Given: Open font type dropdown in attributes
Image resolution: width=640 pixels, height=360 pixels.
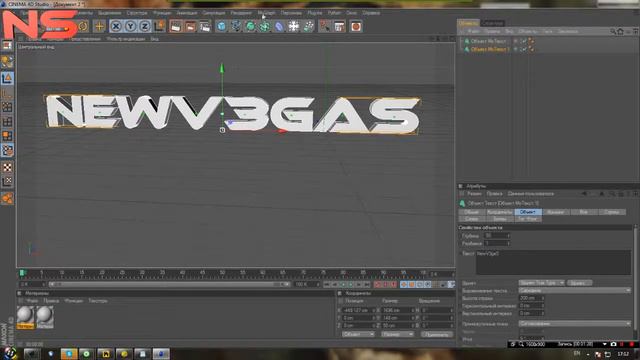Looking at the screenshot, I should [x=542, y=283].
